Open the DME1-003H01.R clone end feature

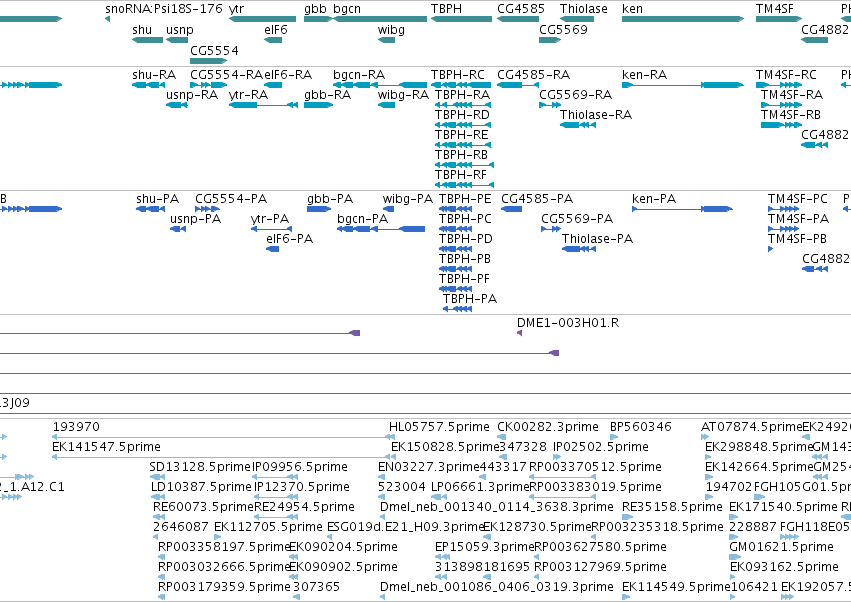point(519,333)
